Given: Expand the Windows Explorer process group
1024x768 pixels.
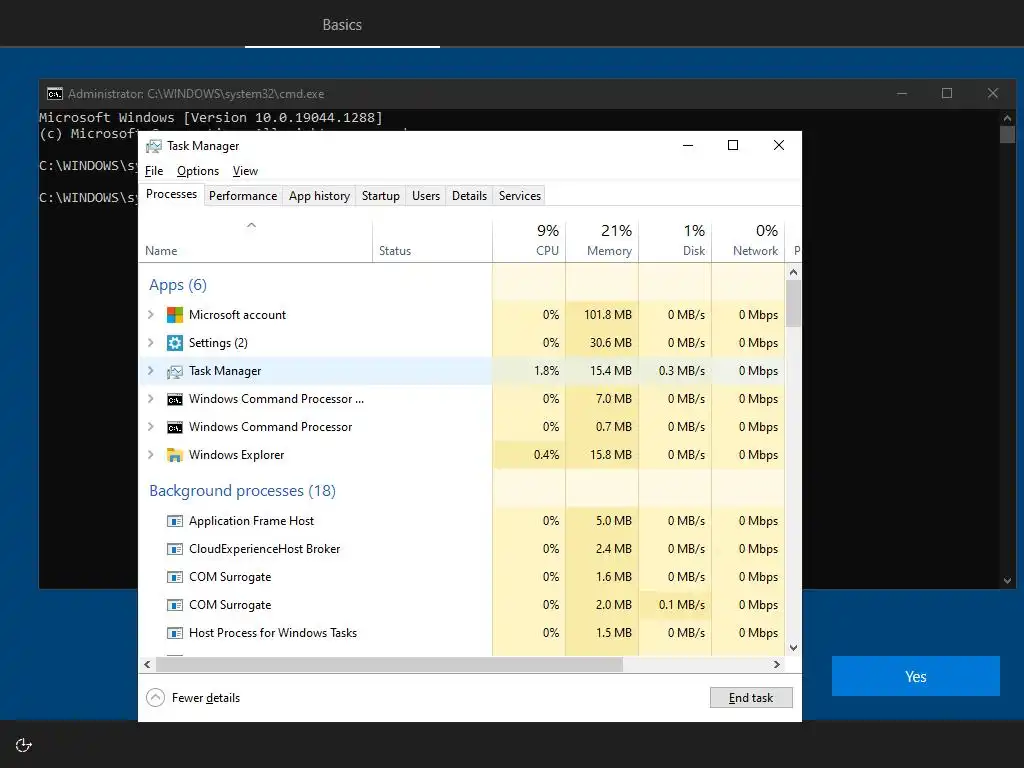Looking at the screenshot, I should [x=151, y=455].
